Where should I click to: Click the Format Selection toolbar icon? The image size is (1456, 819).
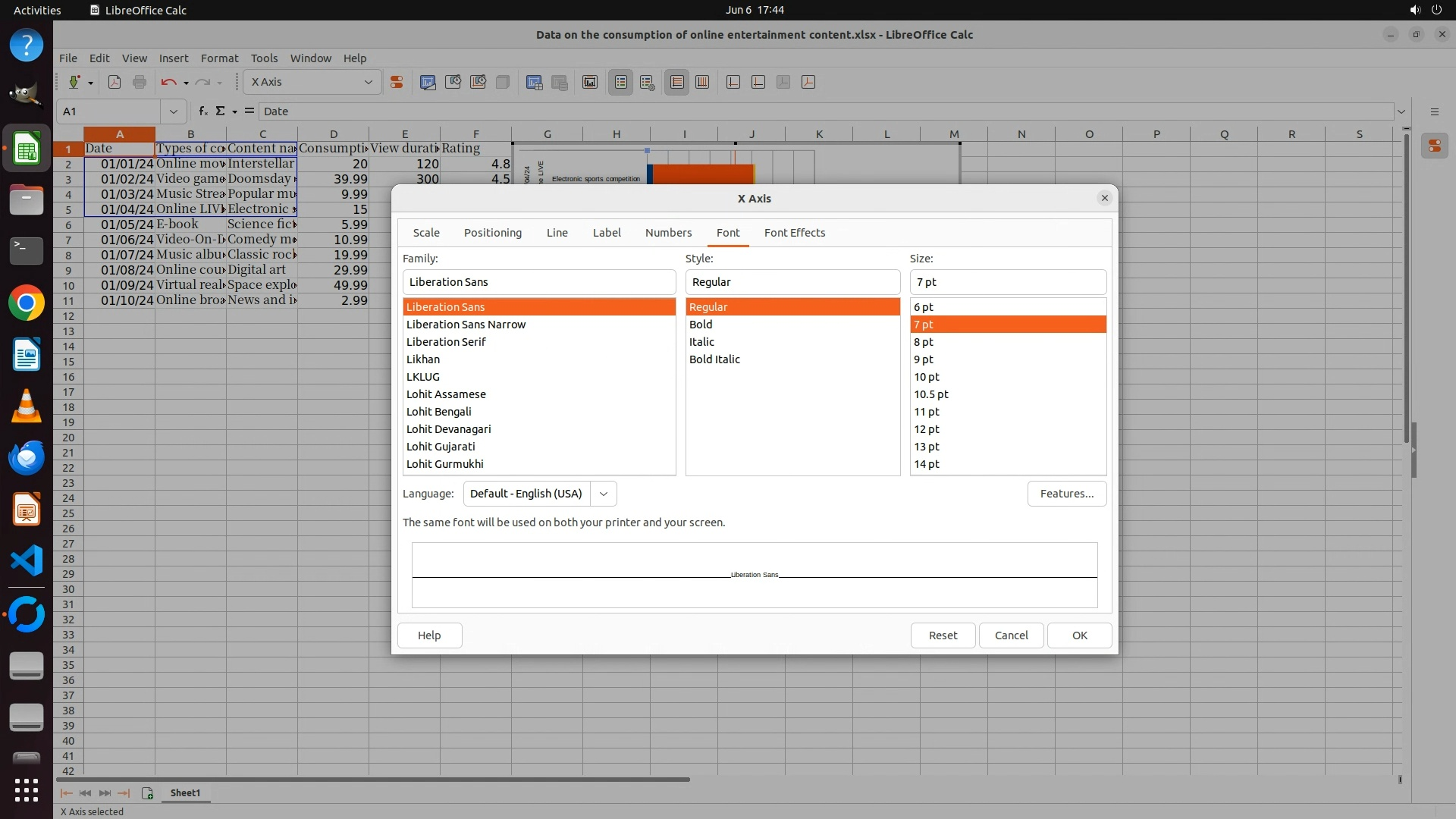(396, 82)
